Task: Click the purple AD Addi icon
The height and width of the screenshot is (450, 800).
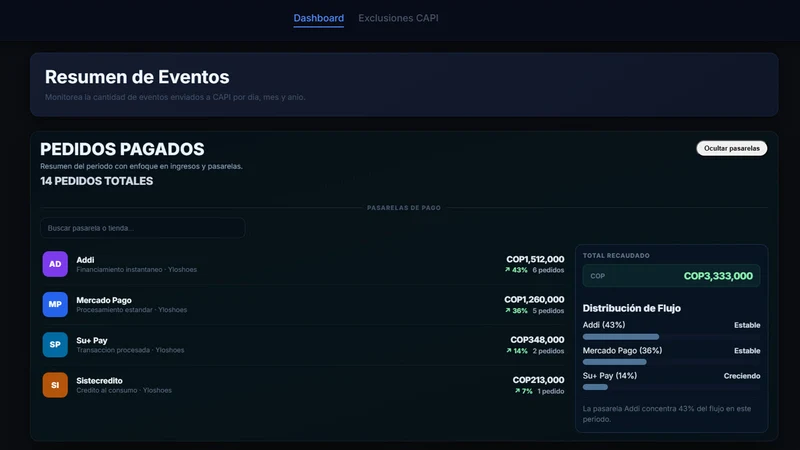Action: click(55, 264)
